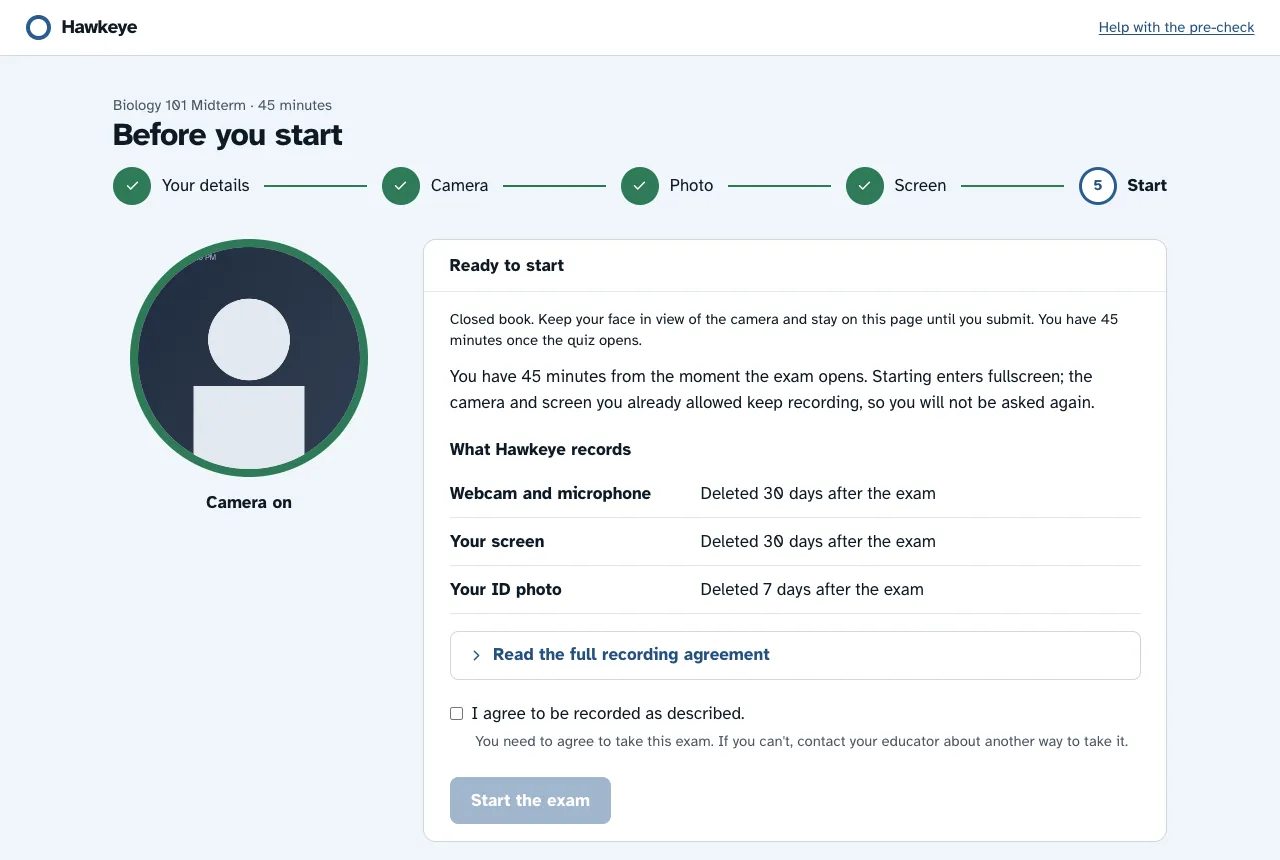Click Biology 101 Midterm · 45 minutes text

coord(222,105)
